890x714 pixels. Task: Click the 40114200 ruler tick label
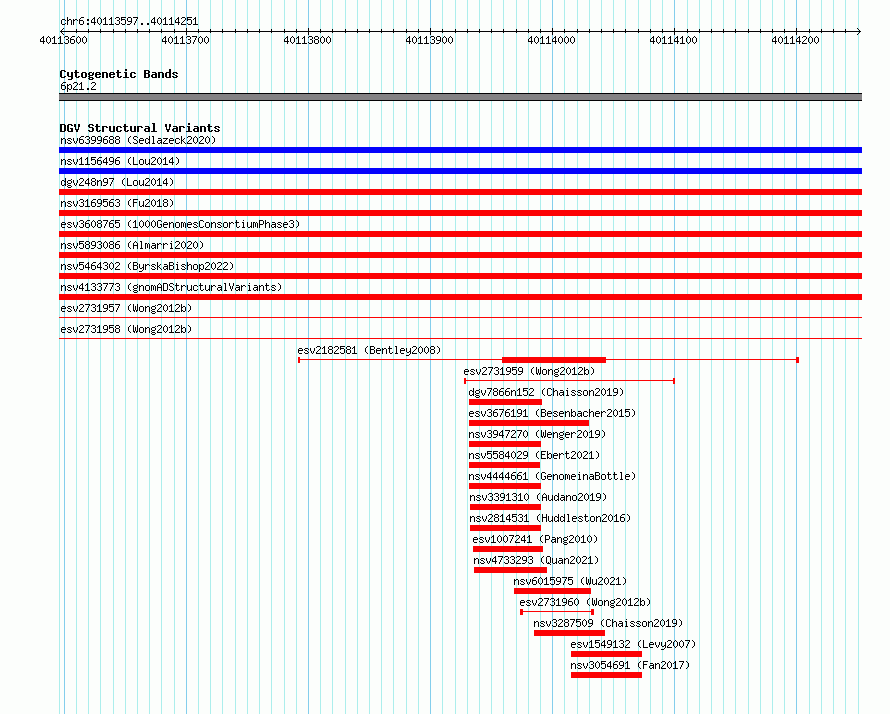[796, 40]
